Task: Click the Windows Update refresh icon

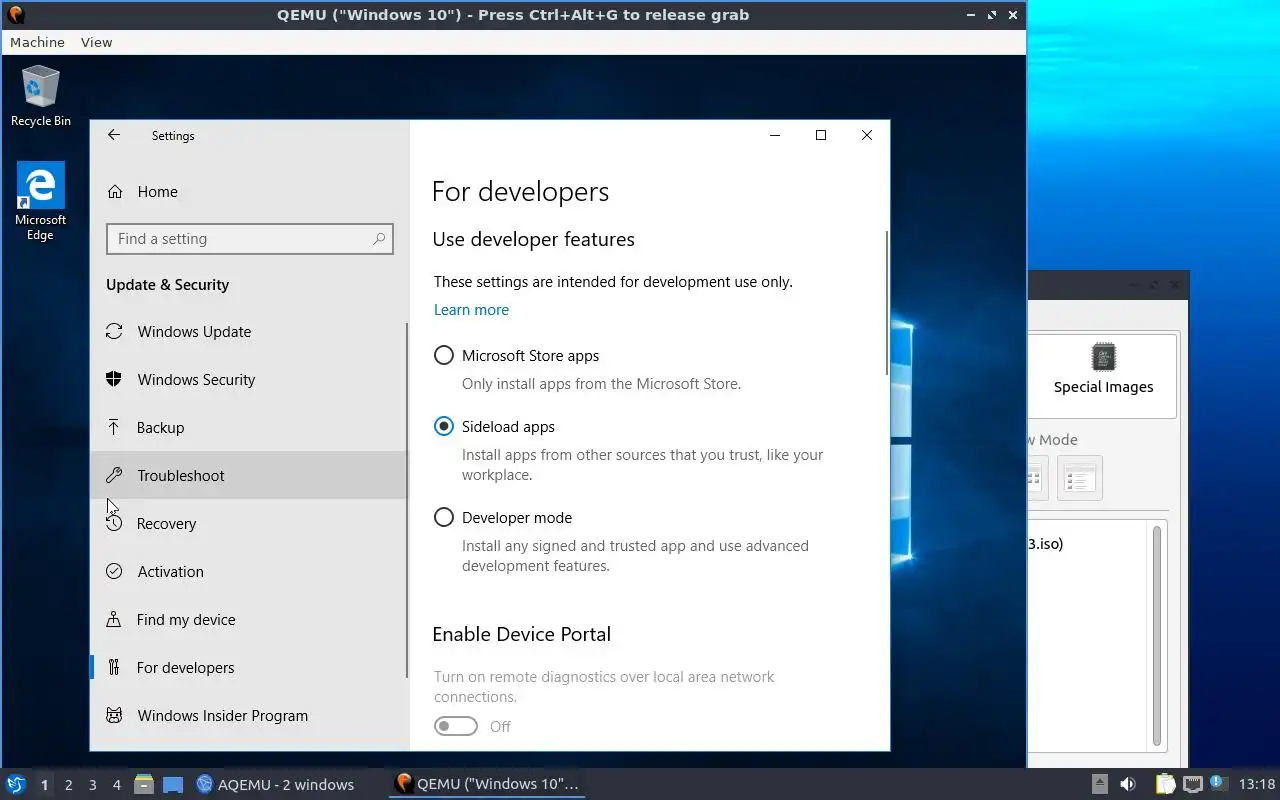Action: [114, 332]
